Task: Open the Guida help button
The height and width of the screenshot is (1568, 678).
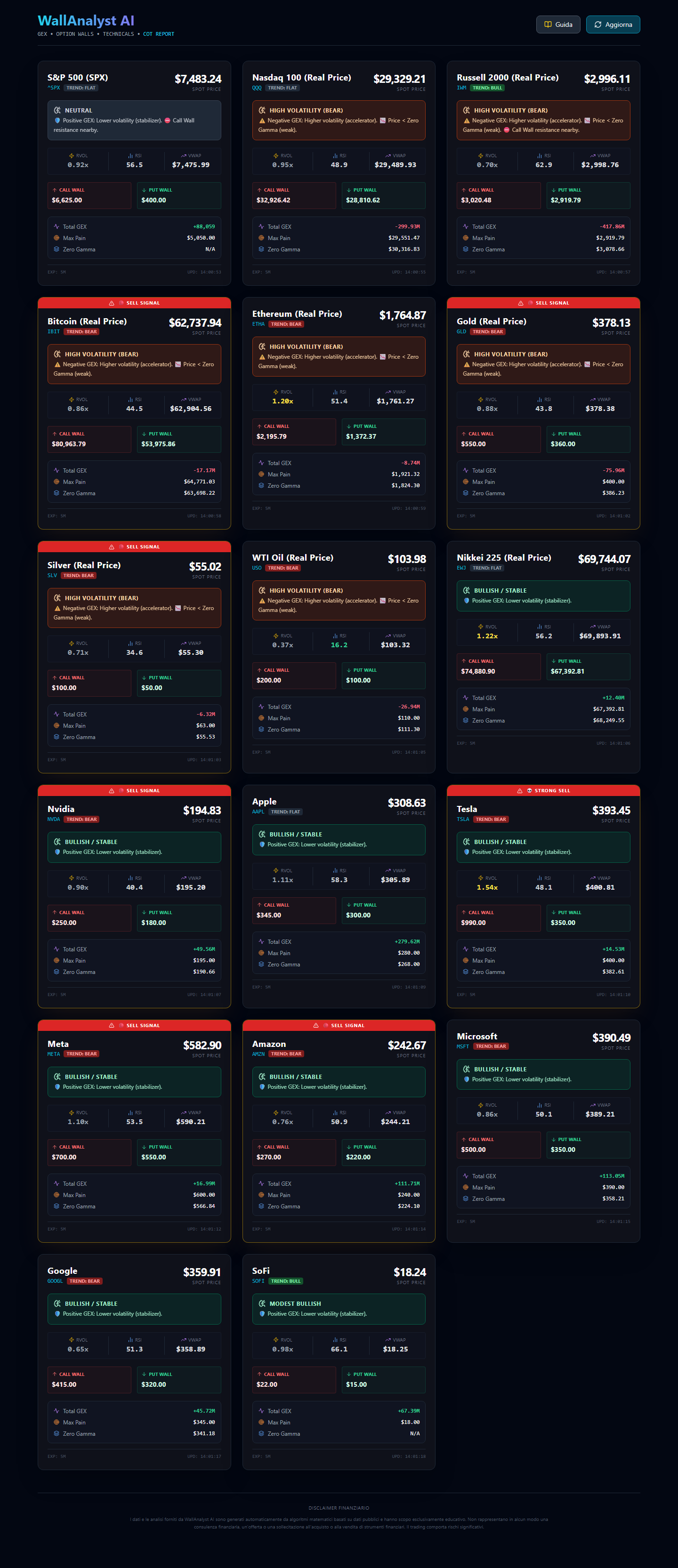Action: click(557, 24)
